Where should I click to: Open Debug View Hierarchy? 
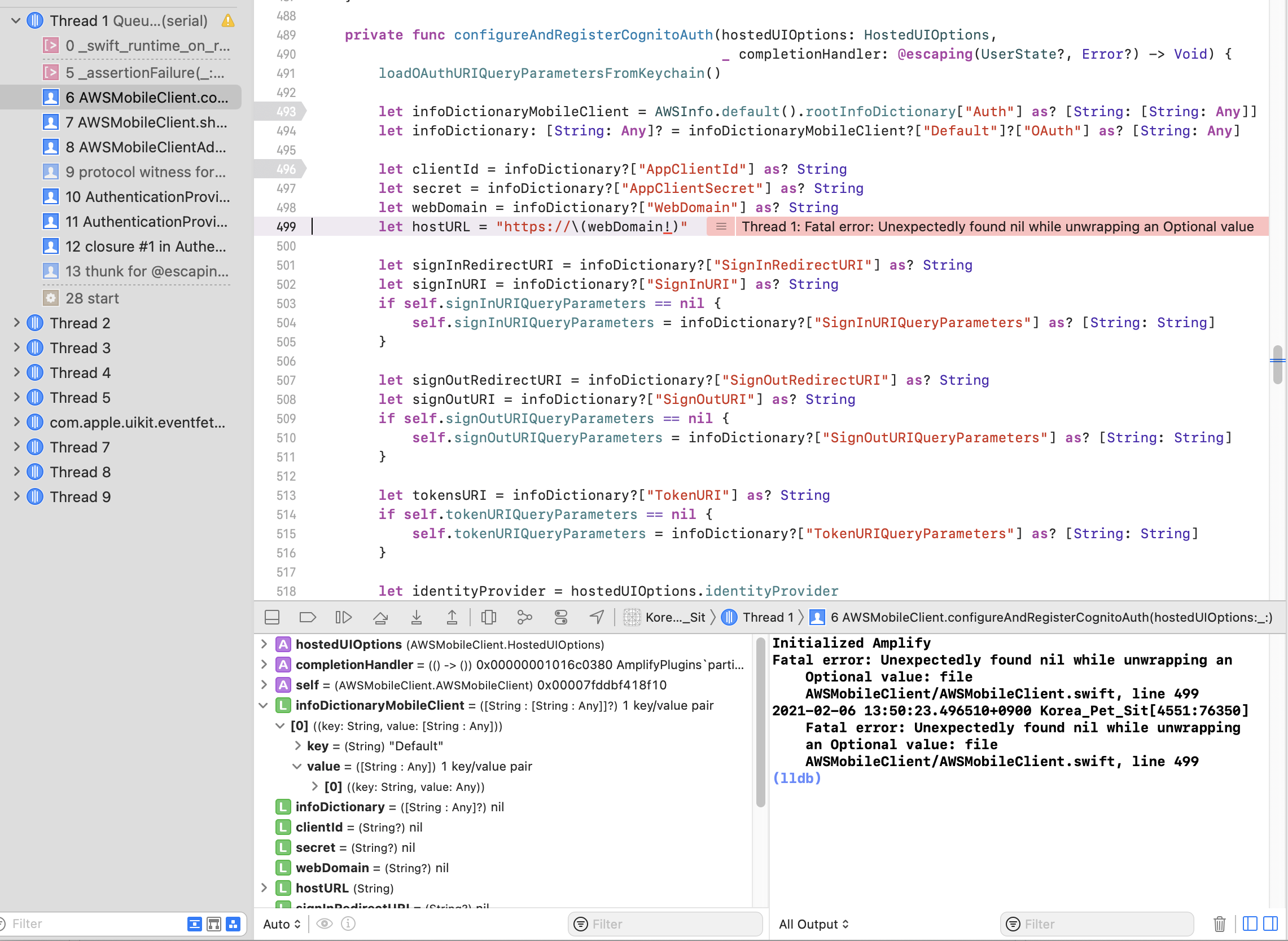[x=488, y=617]
